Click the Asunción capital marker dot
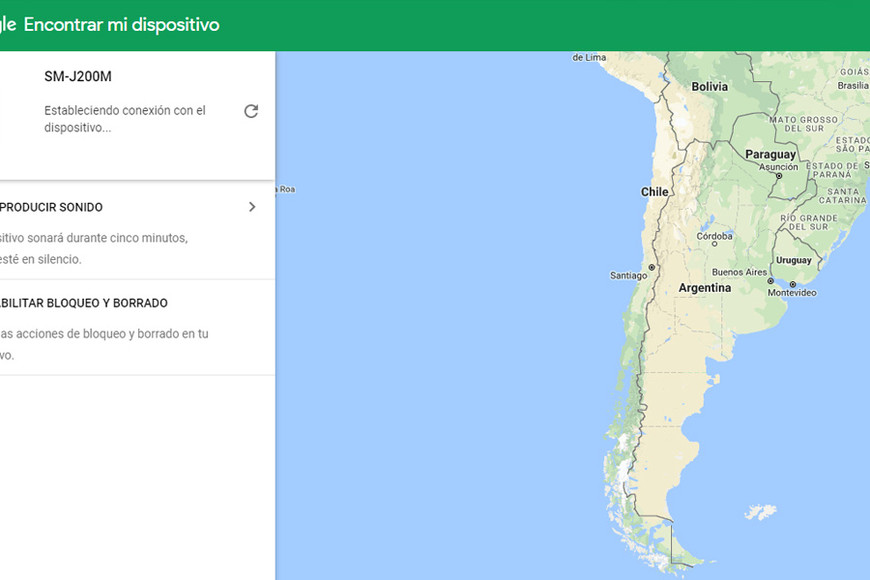The height and width of the screenshot is (580, 870). 779,175
